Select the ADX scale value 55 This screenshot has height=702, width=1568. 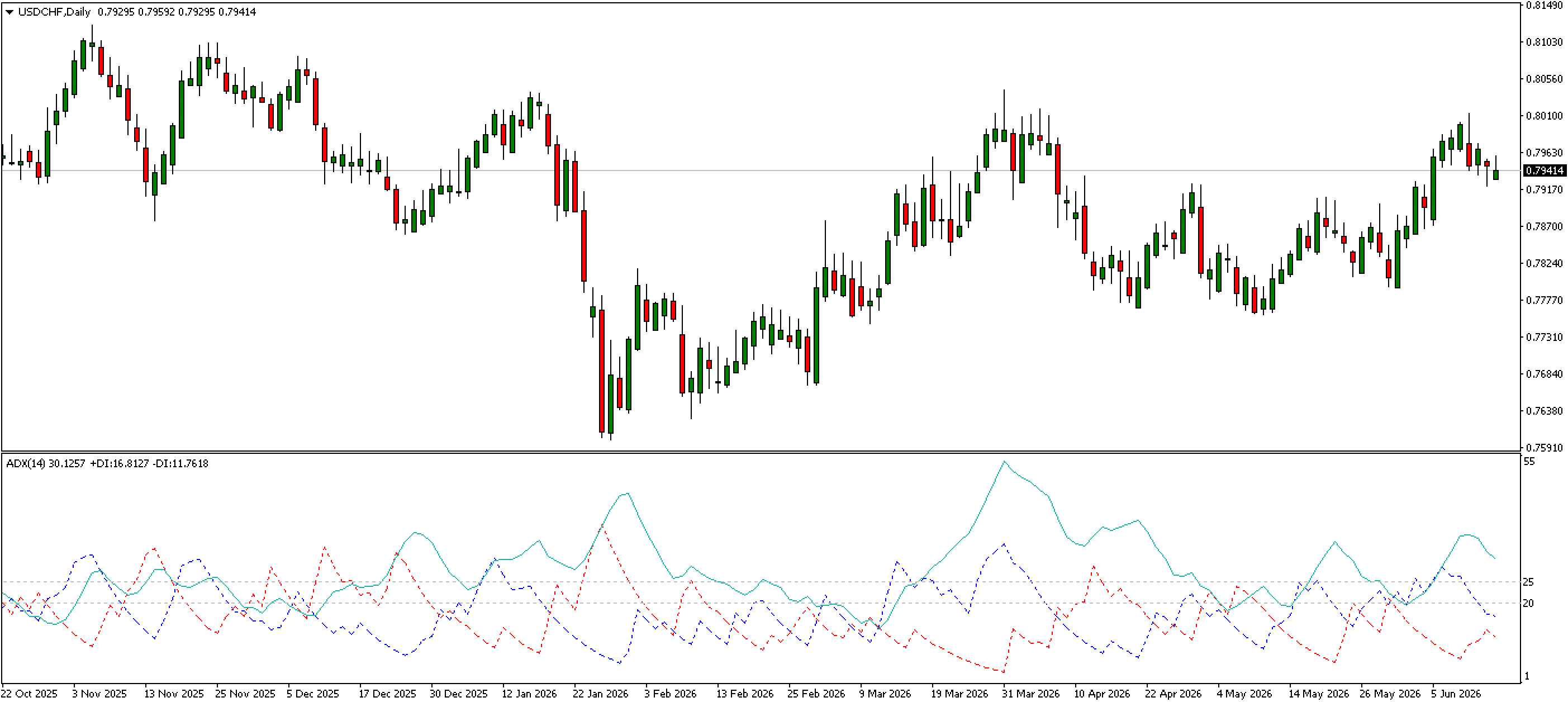1529,462
